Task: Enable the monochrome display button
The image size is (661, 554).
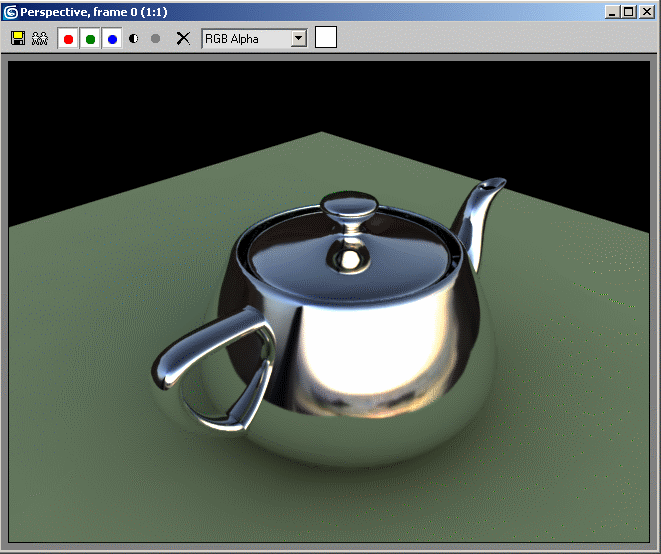Action: point(156,39)
